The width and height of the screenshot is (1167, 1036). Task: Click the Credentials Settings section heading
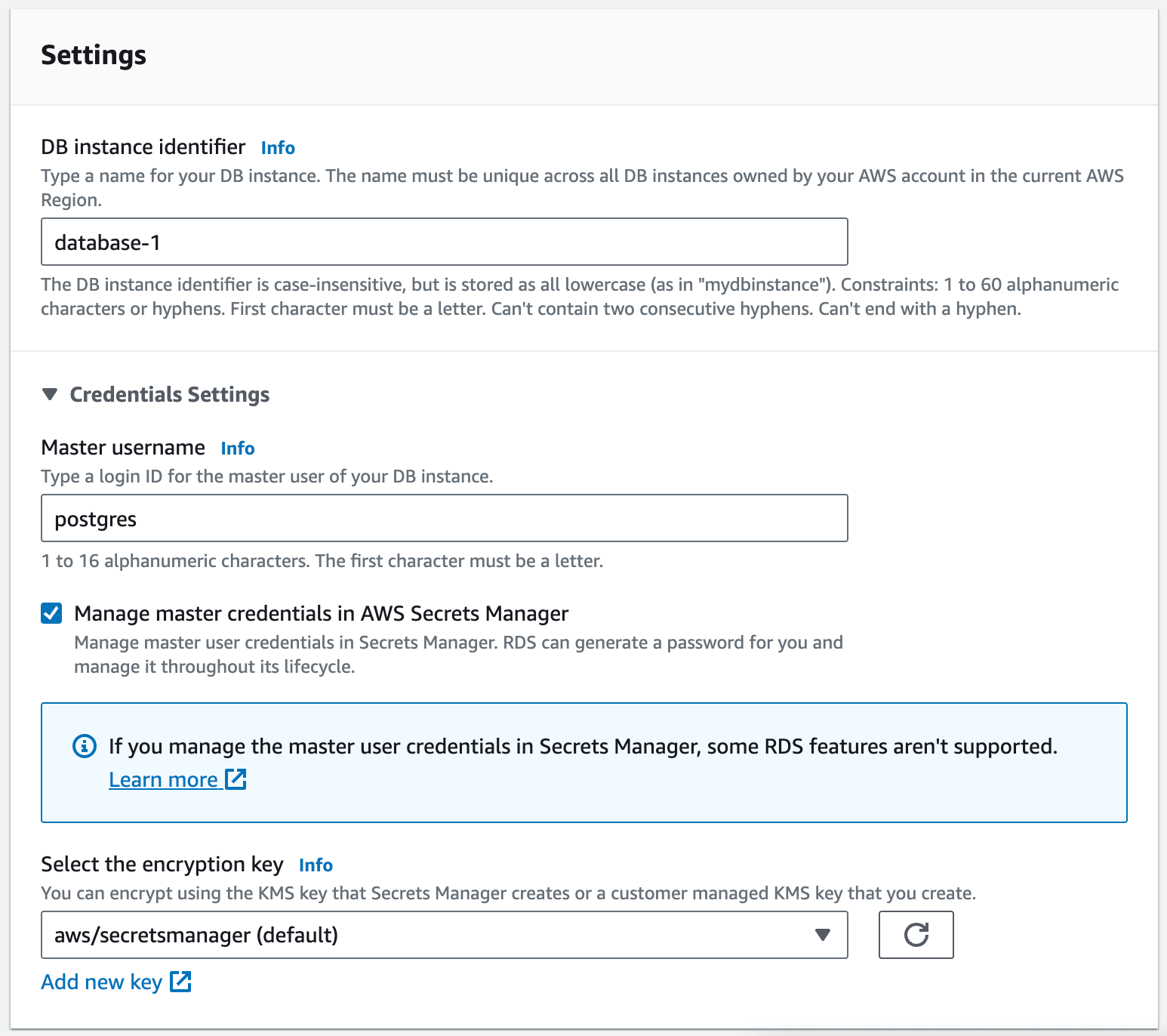169,394
